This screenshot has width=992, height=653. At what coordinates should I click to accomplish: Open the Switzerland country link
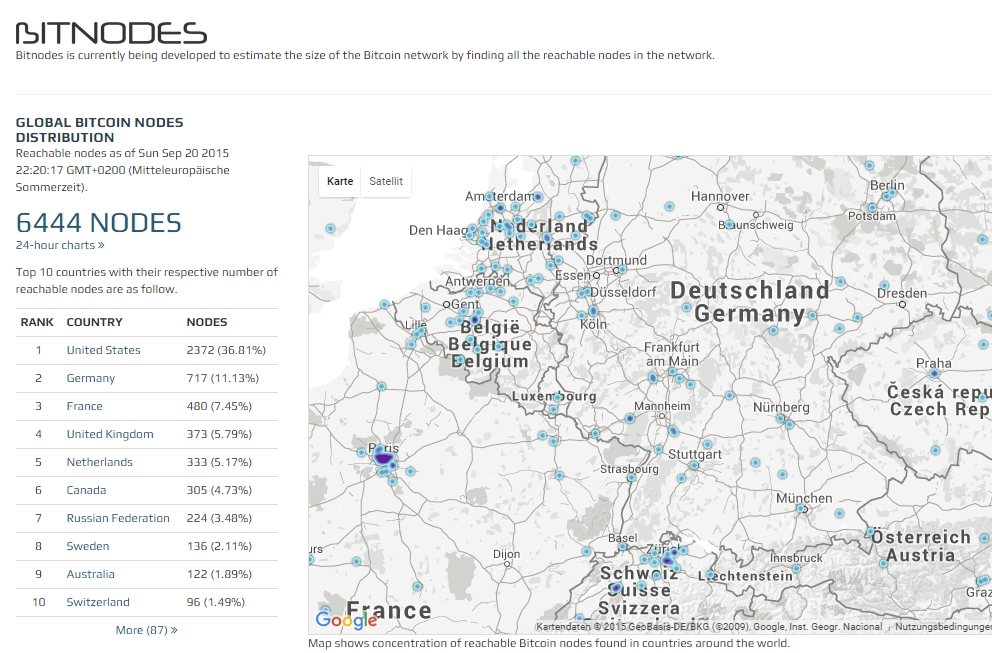98,602
